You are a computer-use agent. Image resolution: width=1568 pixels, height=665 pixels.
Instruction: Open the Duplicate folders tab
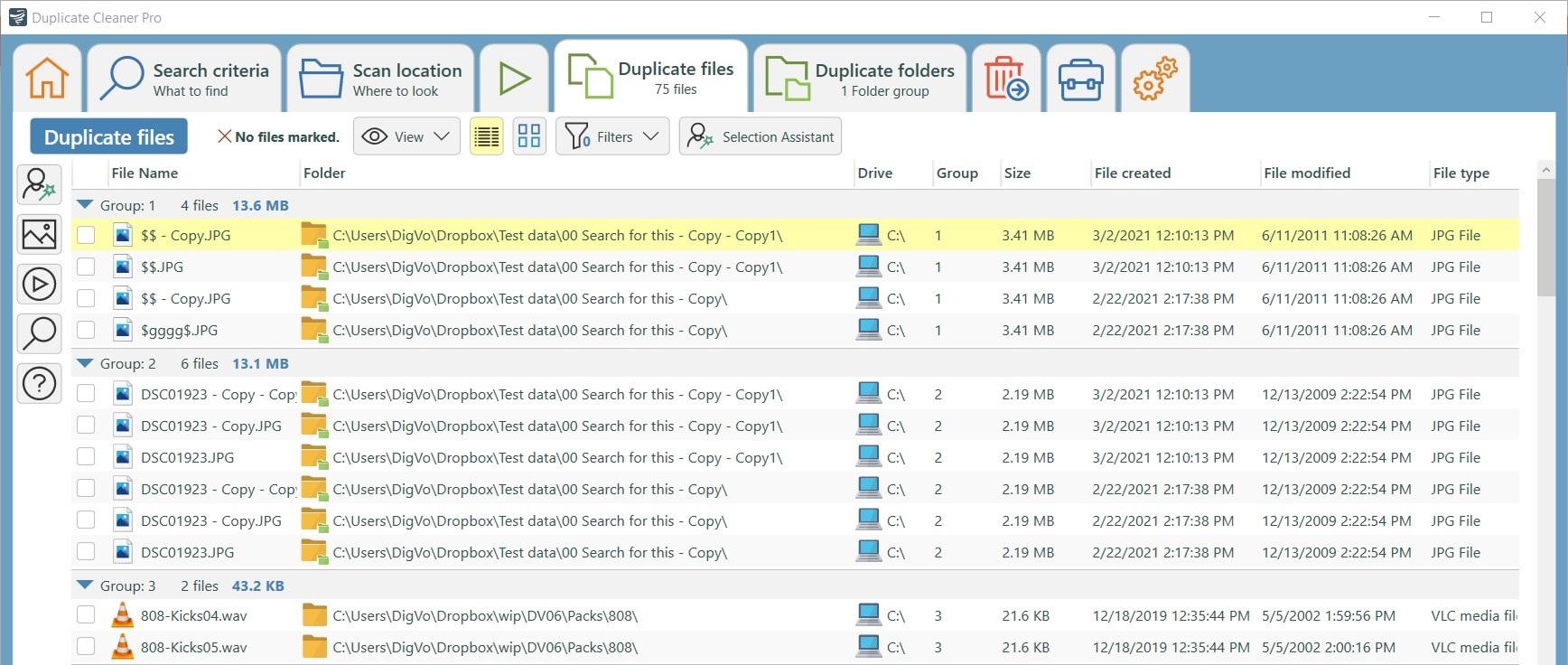coord(860,78)
